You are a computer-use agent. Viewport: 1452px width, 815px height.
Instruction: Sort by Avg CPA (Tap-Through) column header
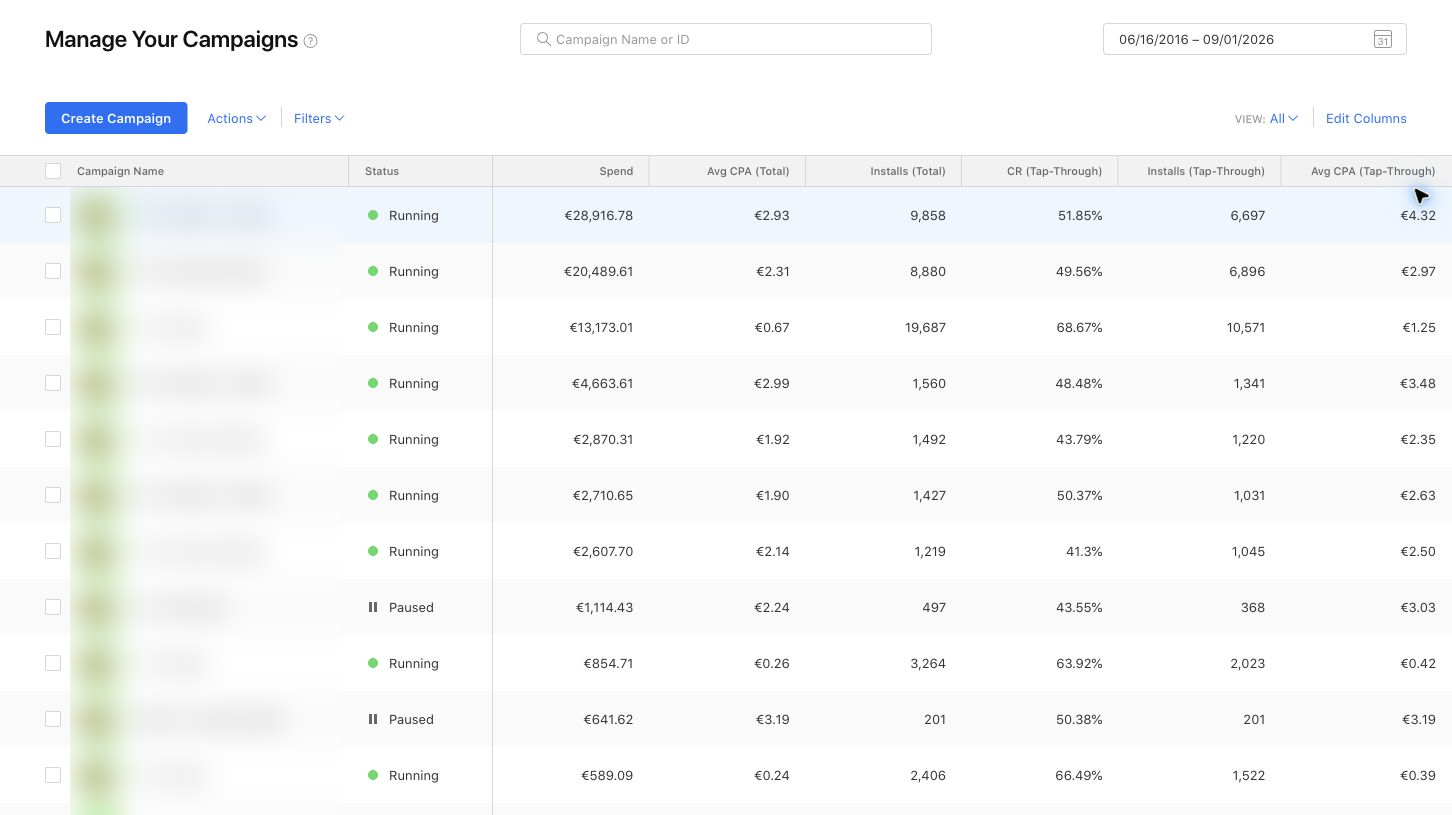click(x=1373, y=171)
